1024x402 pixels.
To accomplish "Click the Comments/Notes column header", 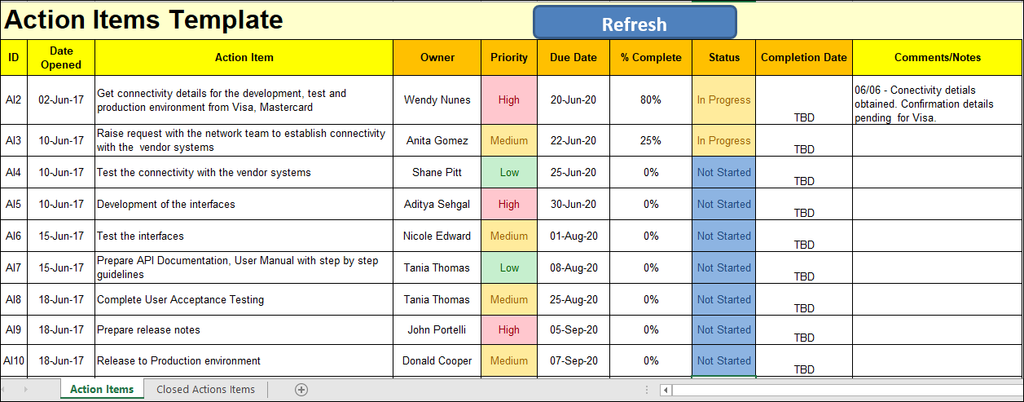I will click(x=937, y=58).
